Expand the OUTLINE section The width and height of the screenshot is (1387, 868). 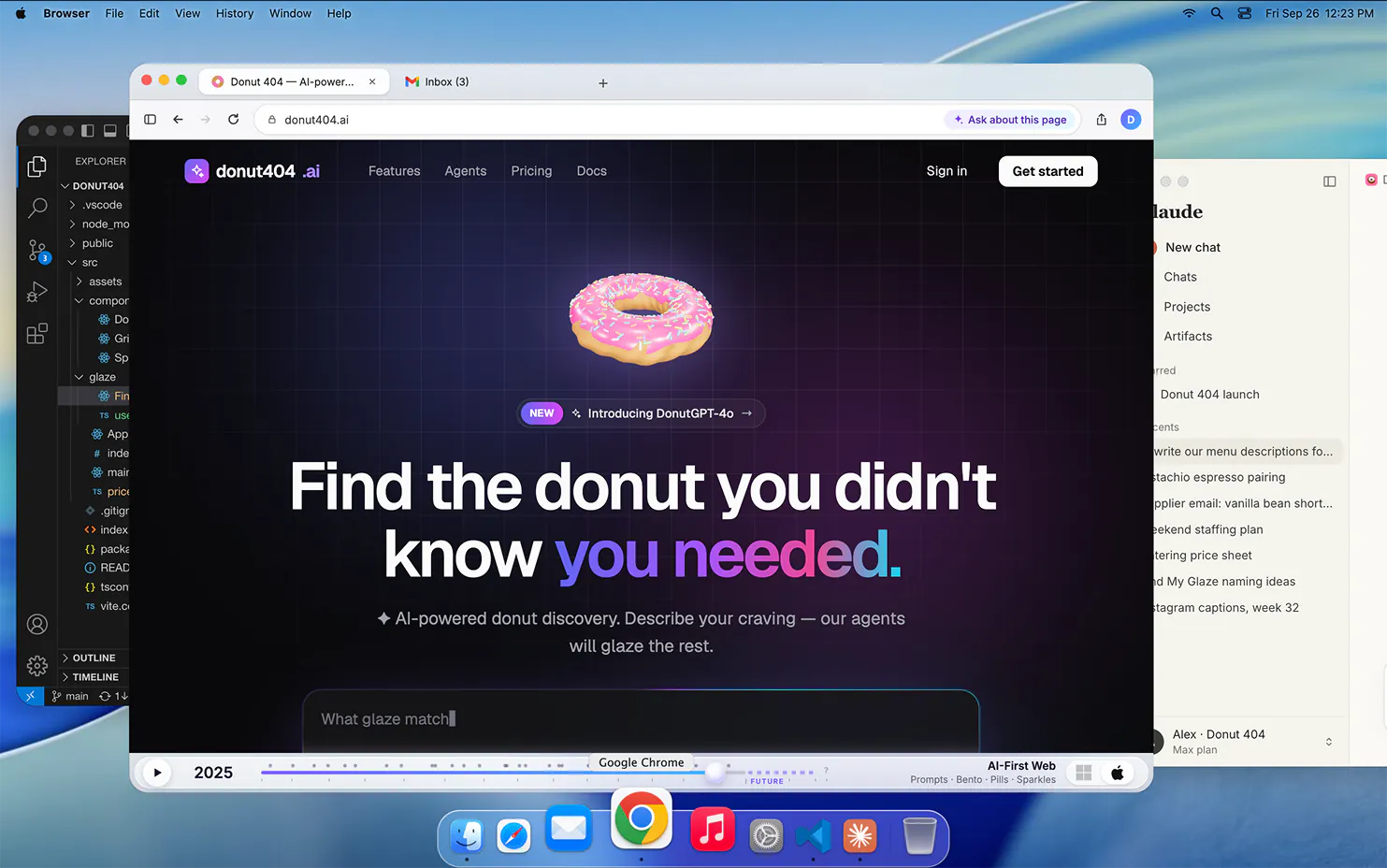pyautogui.click(x=94, y=658)
